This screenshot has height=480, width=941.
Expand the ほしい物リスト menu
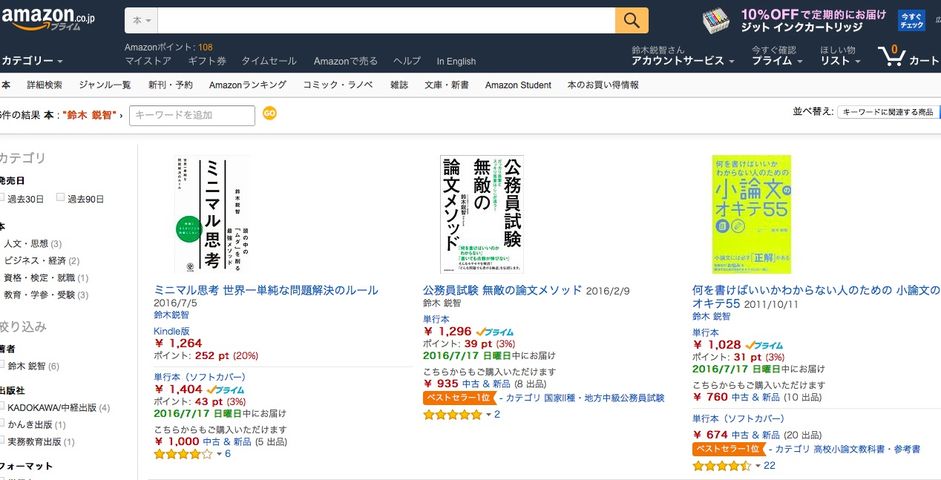click(x=840, y=56)
